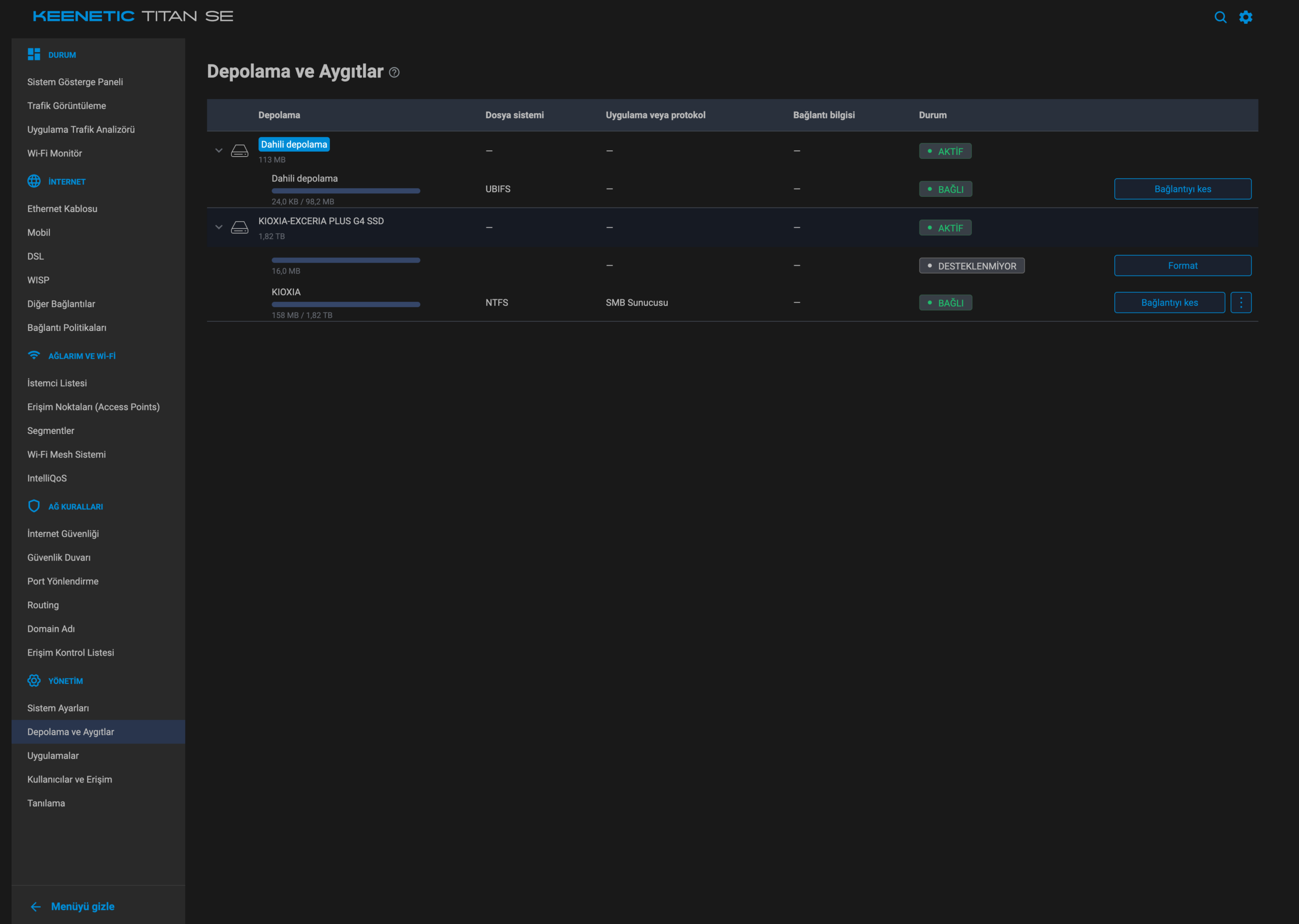Open İstemci Listesi
The width and height of the screenshot is (1299, 924).
(57, 383)
